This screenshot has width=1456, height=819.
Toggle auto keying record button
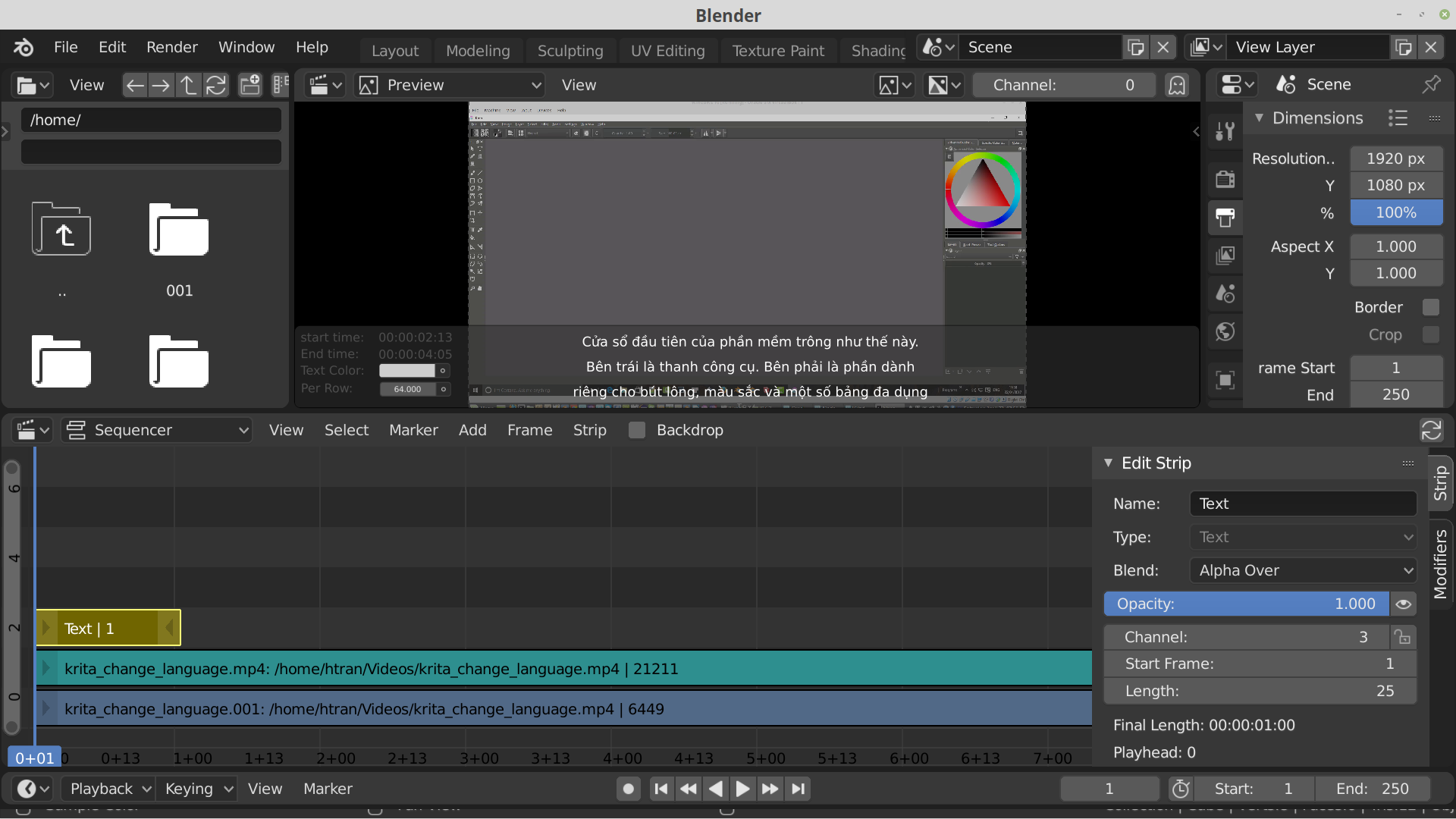tap(628, 789)
